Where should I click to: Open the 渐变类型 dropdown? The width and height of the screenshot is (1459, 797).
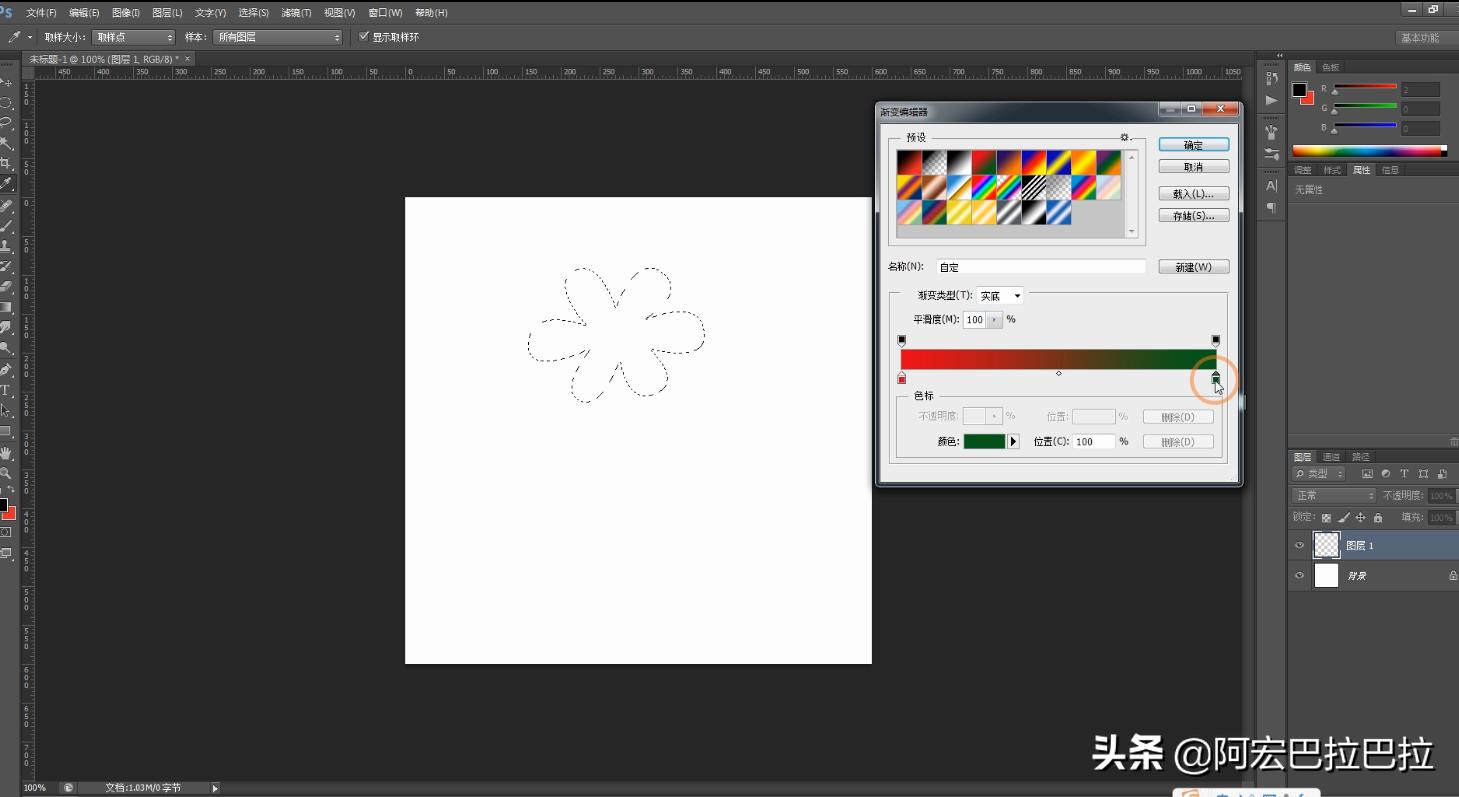(x=1000, y=296)
